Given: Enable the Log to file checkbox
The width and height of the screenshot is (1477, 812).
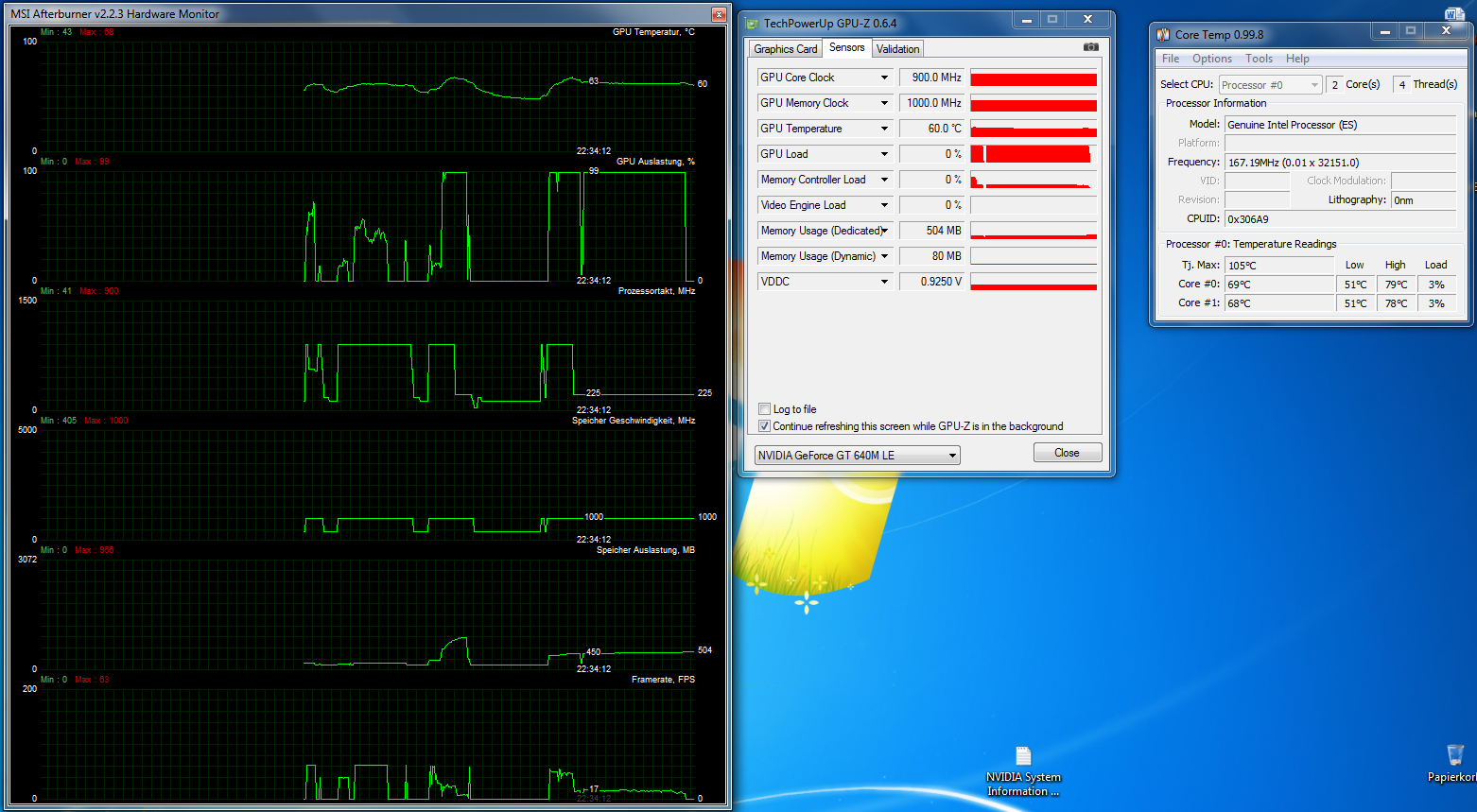Looking at the screenshot, I should [764, 409].
